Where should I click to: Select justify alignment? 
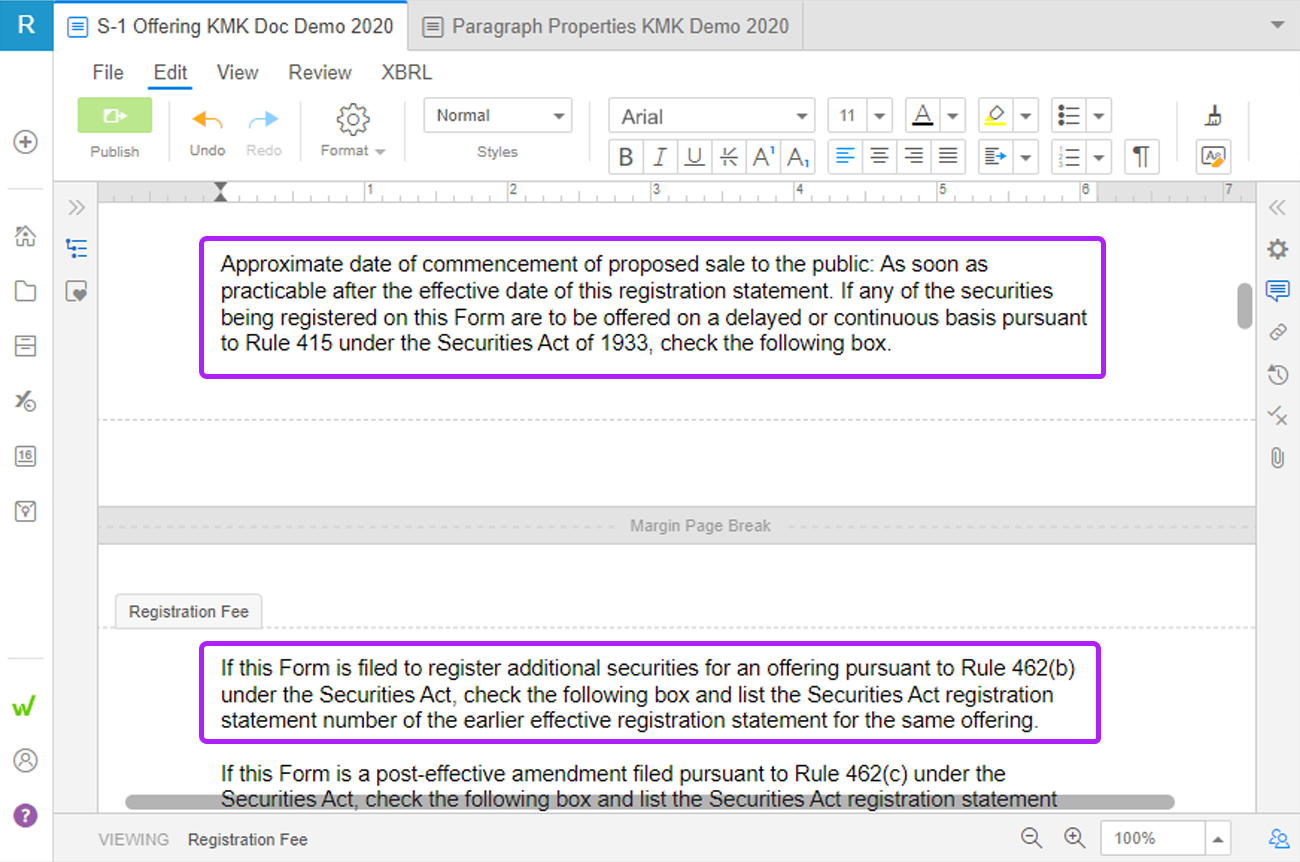click(x=947, y=157)
